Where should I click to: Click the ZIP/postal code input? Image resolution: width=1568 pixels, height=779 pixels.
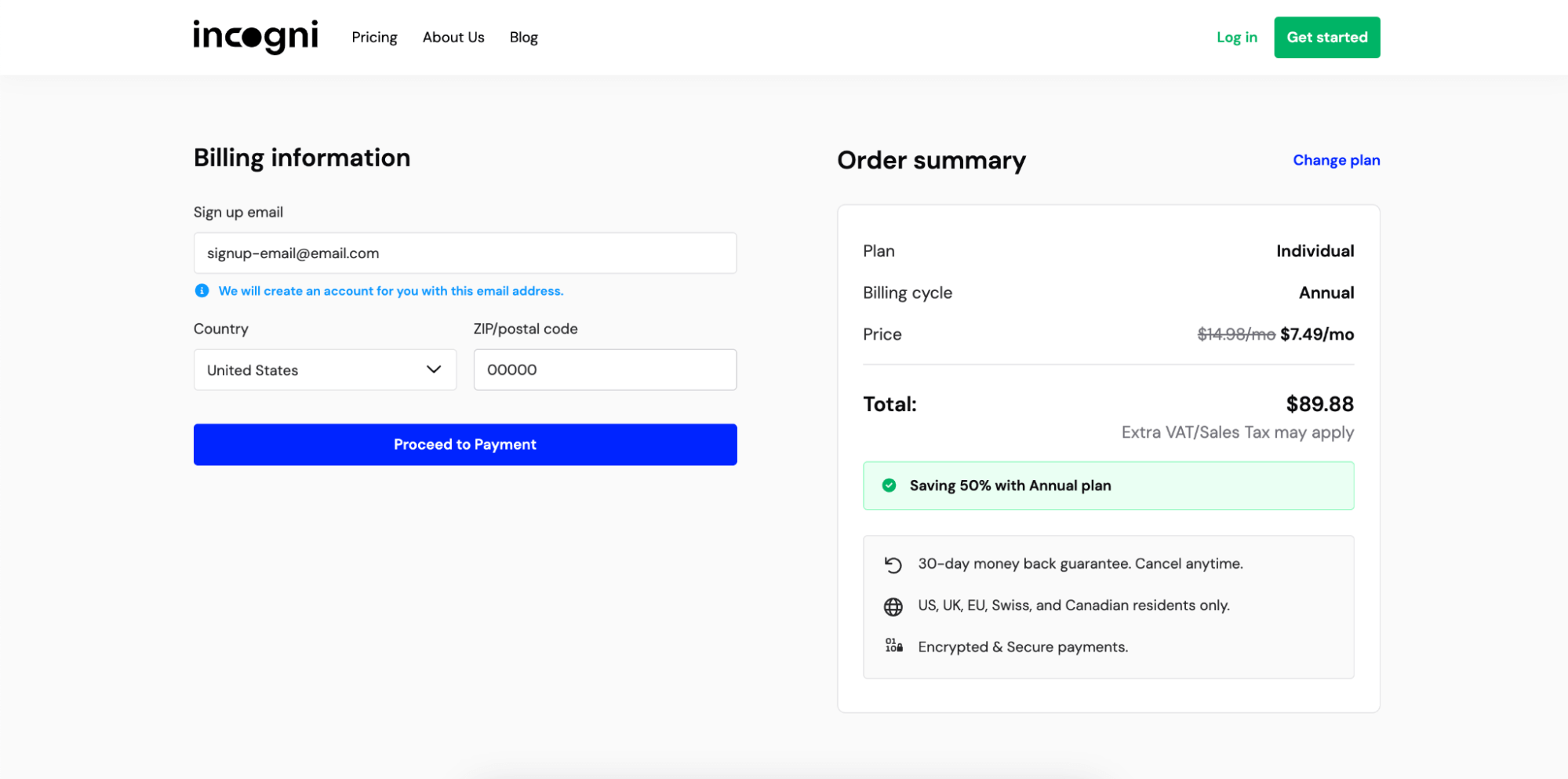[605, 369]
